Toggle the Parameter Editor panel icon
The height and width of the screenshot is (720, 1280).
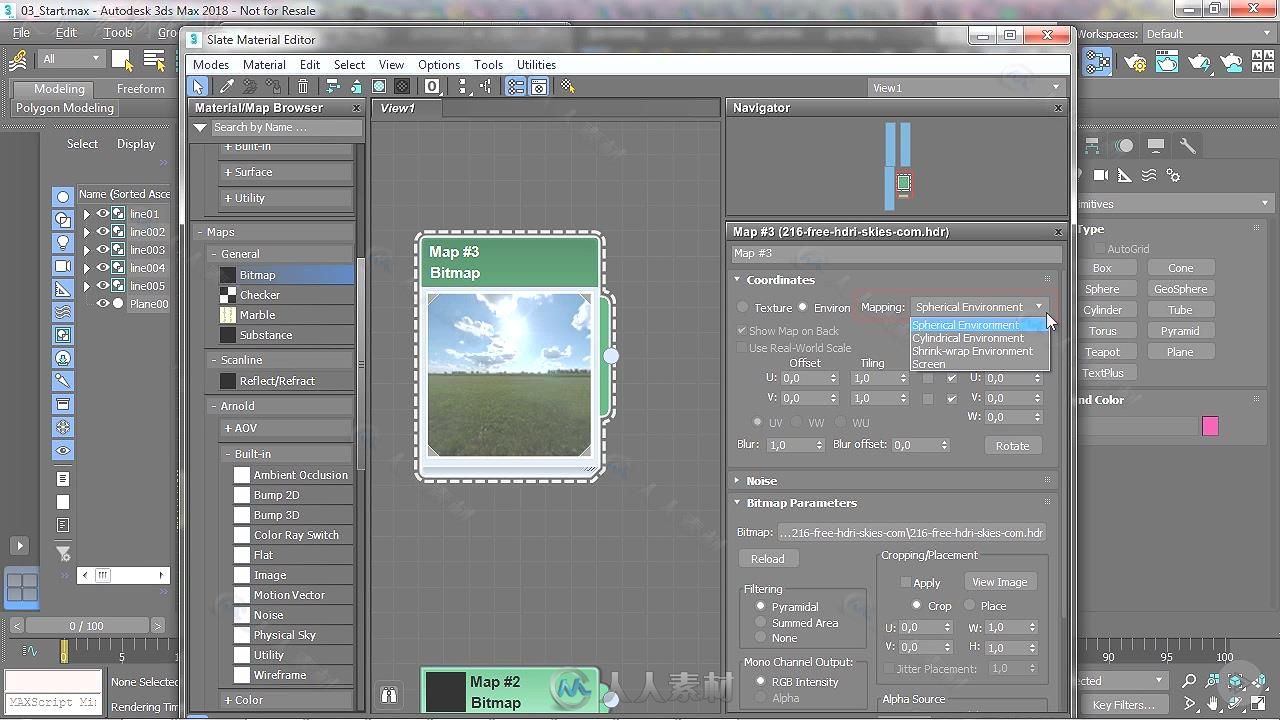click(539, 87)
